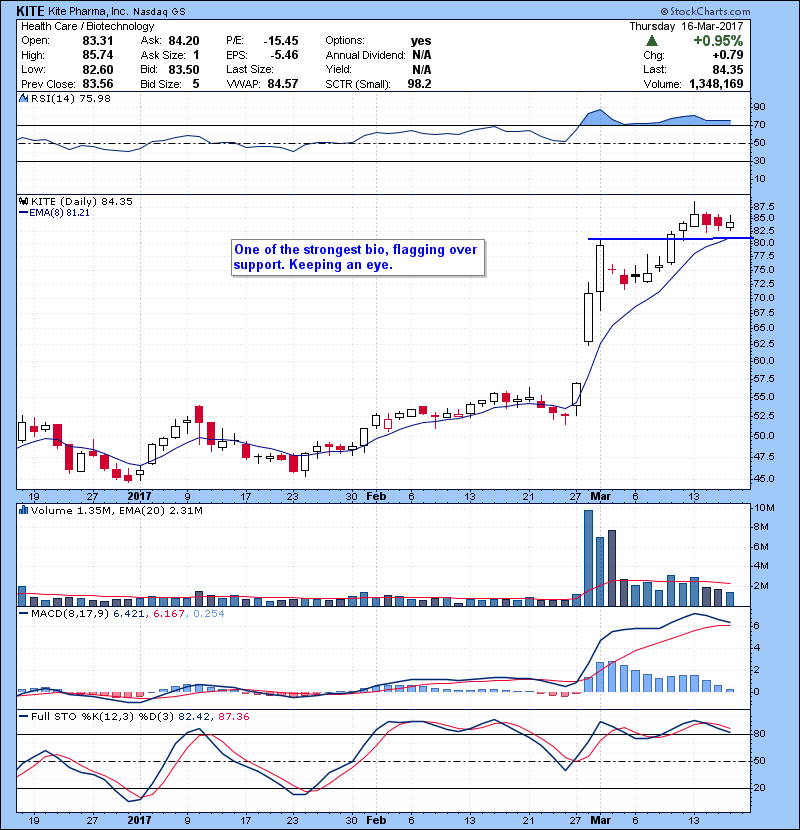800x830 pixels.
Task: Click the MACD signal value 6.167
Action: (168, 614)
